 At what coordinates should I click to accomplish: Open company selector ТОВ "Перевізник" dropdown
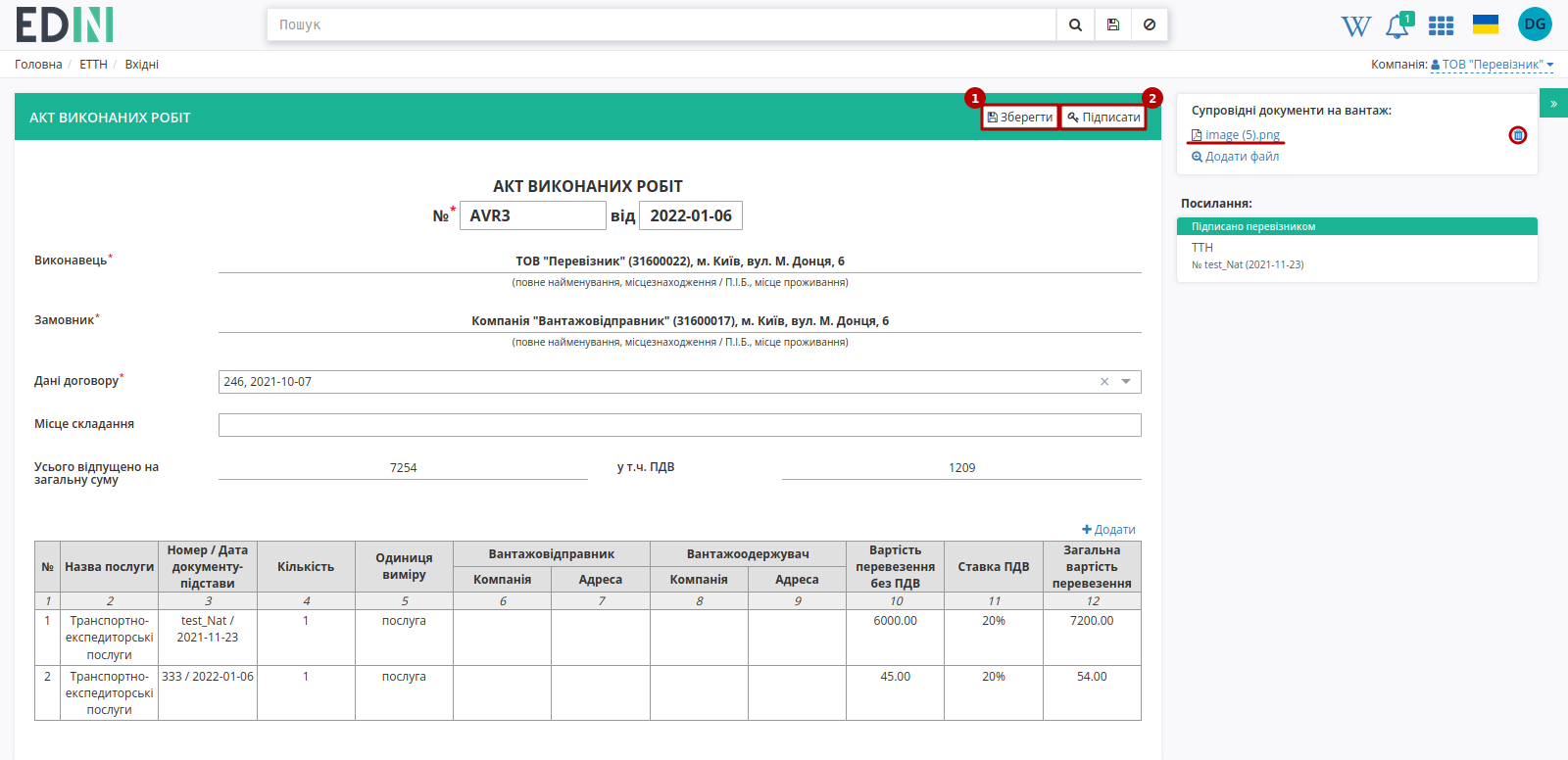pyautogui.click(x=1492, y=65)
